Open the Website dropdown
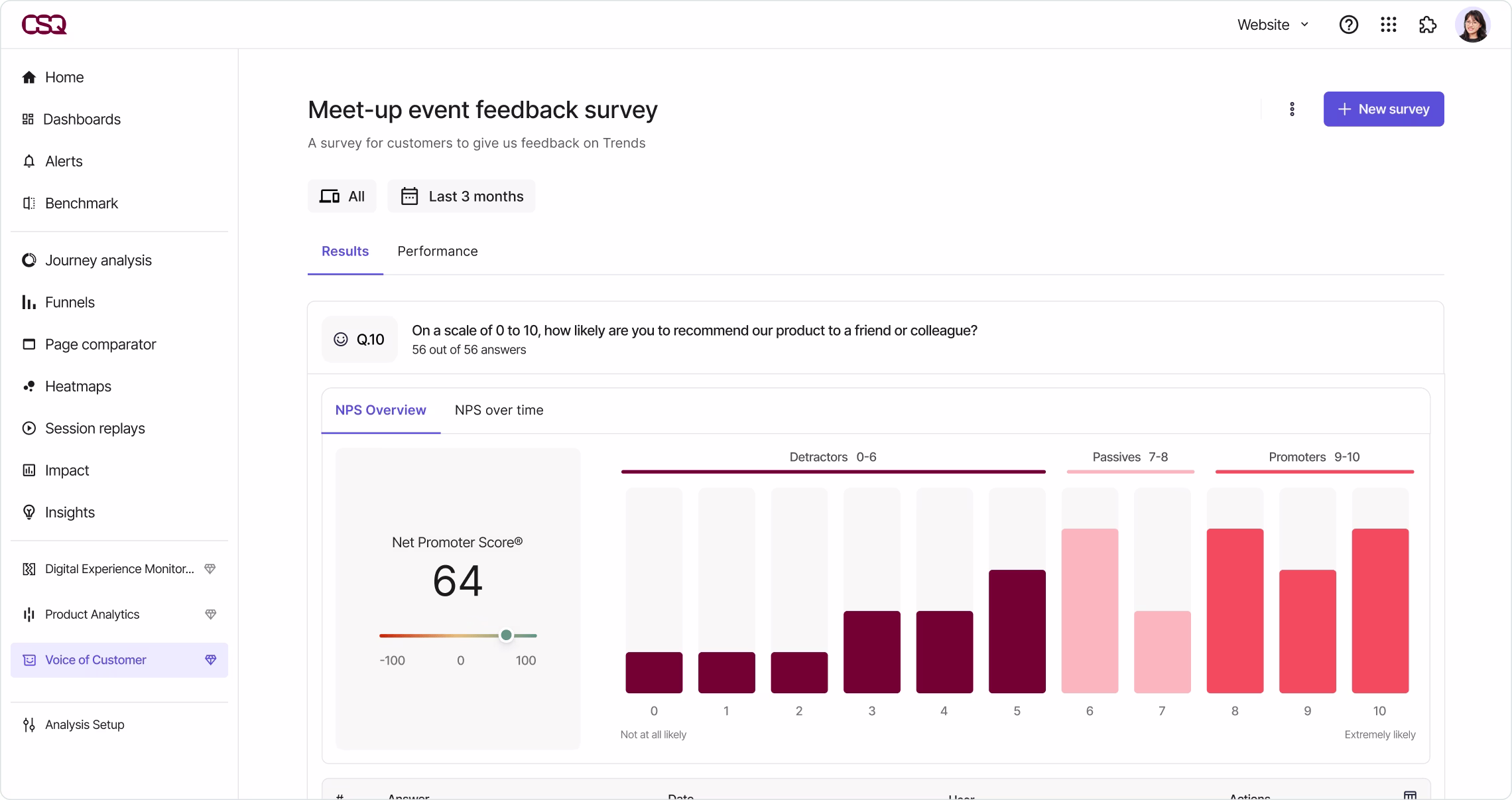 click(x=1271, y=25)
